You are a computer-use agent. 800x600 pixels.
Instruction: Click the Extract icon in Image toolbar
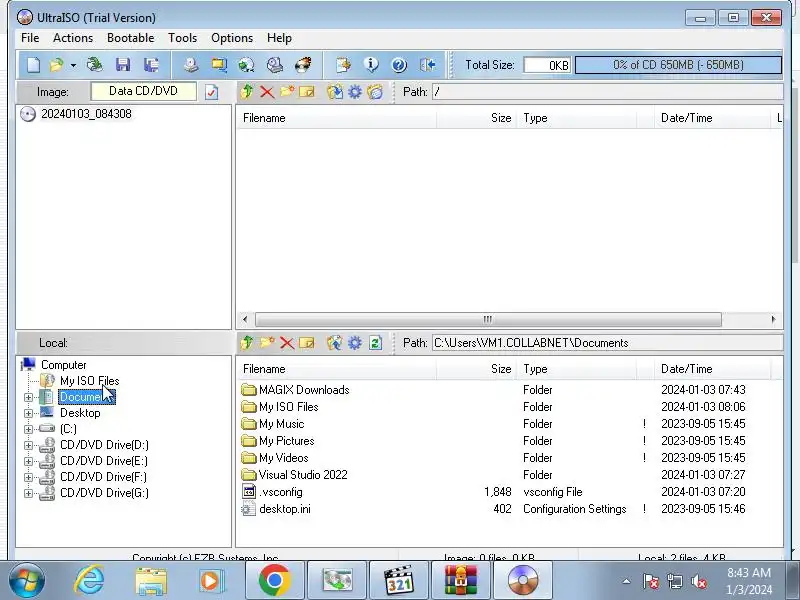(335, 92)
